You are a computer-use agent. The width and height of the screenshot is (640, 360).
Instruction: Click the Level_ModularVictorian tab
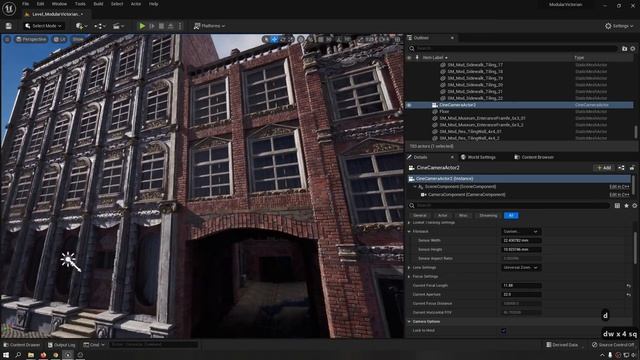pos(56,14)
